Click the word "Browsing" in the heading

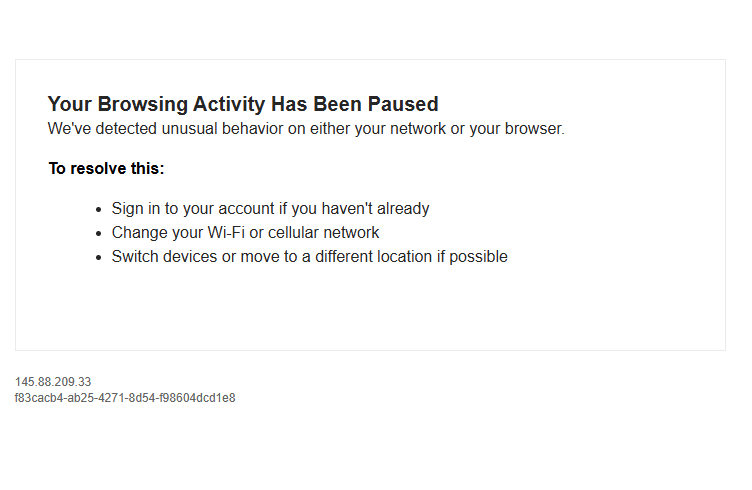[140, 104]
